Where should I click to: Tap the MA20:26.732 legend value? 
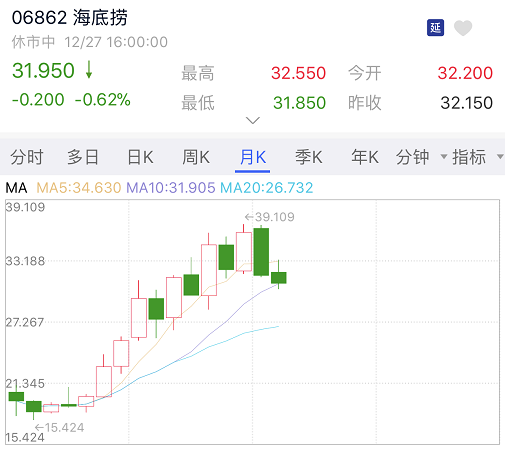(x=267, y=188)
